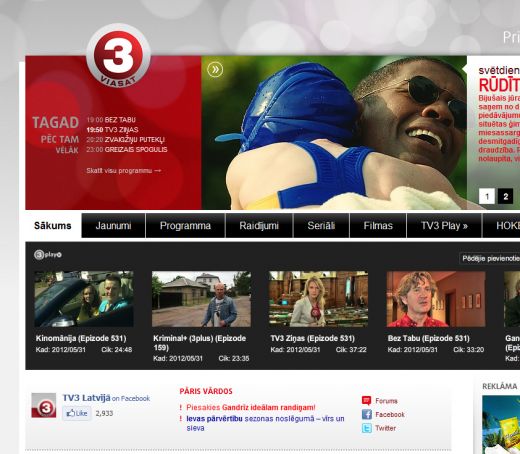This screenshot has height=454, width=520.
Task: Click the Facebook text link
Action: (x=390, y=414)
